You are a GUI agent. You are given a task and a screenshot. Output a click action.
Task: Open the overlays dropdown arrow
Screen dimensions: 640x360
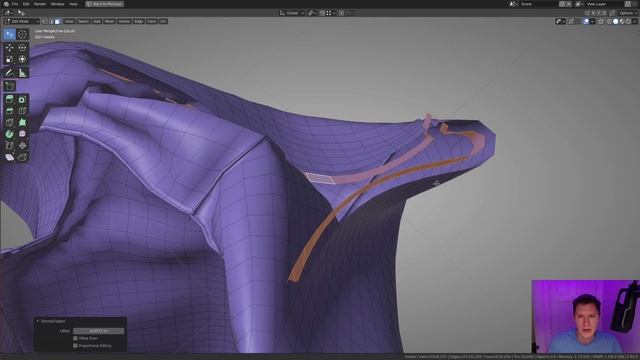coord(592,21)
